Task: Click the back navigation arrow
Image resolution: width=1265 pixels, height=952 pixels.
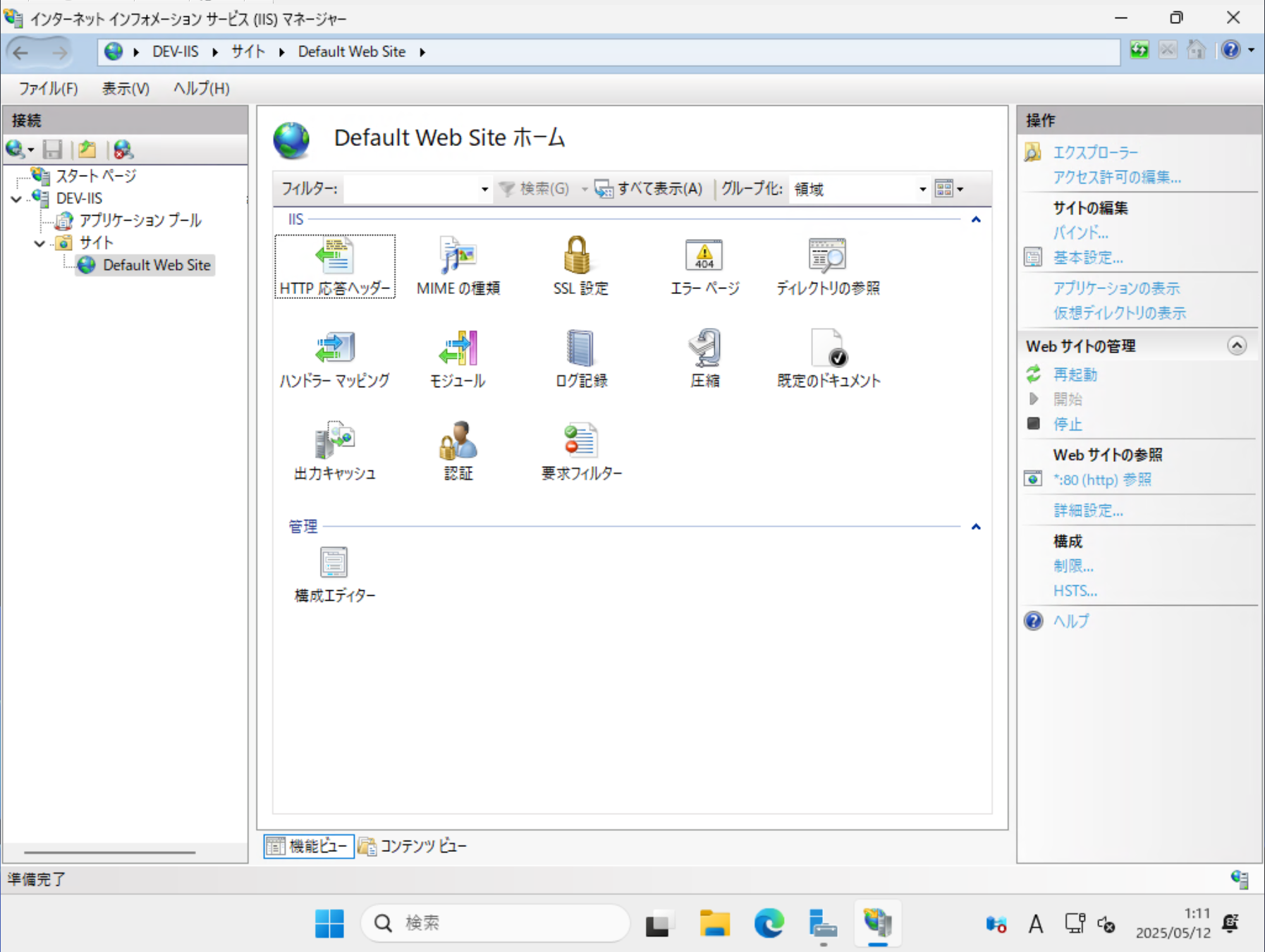Action: (x=21, y=52)
